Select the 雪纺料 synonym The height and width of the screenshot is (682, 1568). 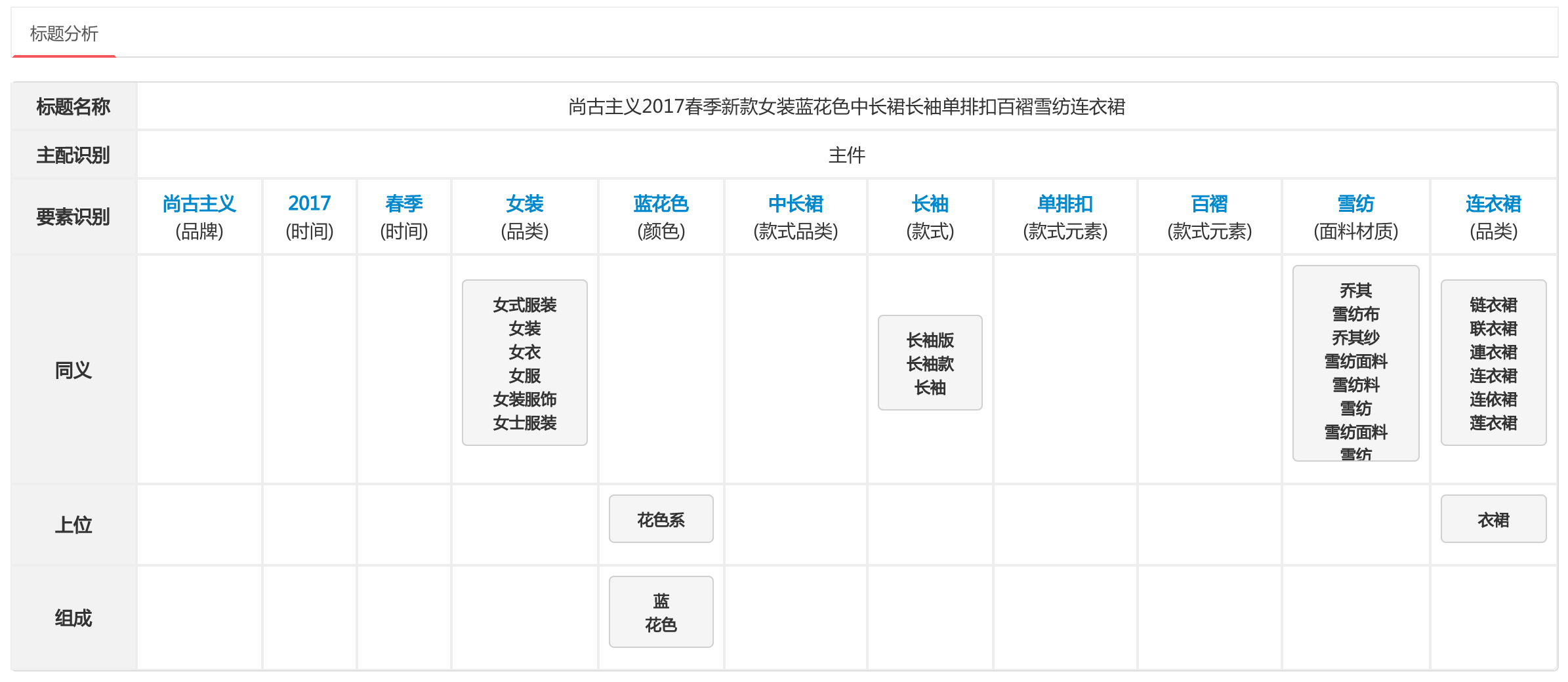[x=1356, y=385]
